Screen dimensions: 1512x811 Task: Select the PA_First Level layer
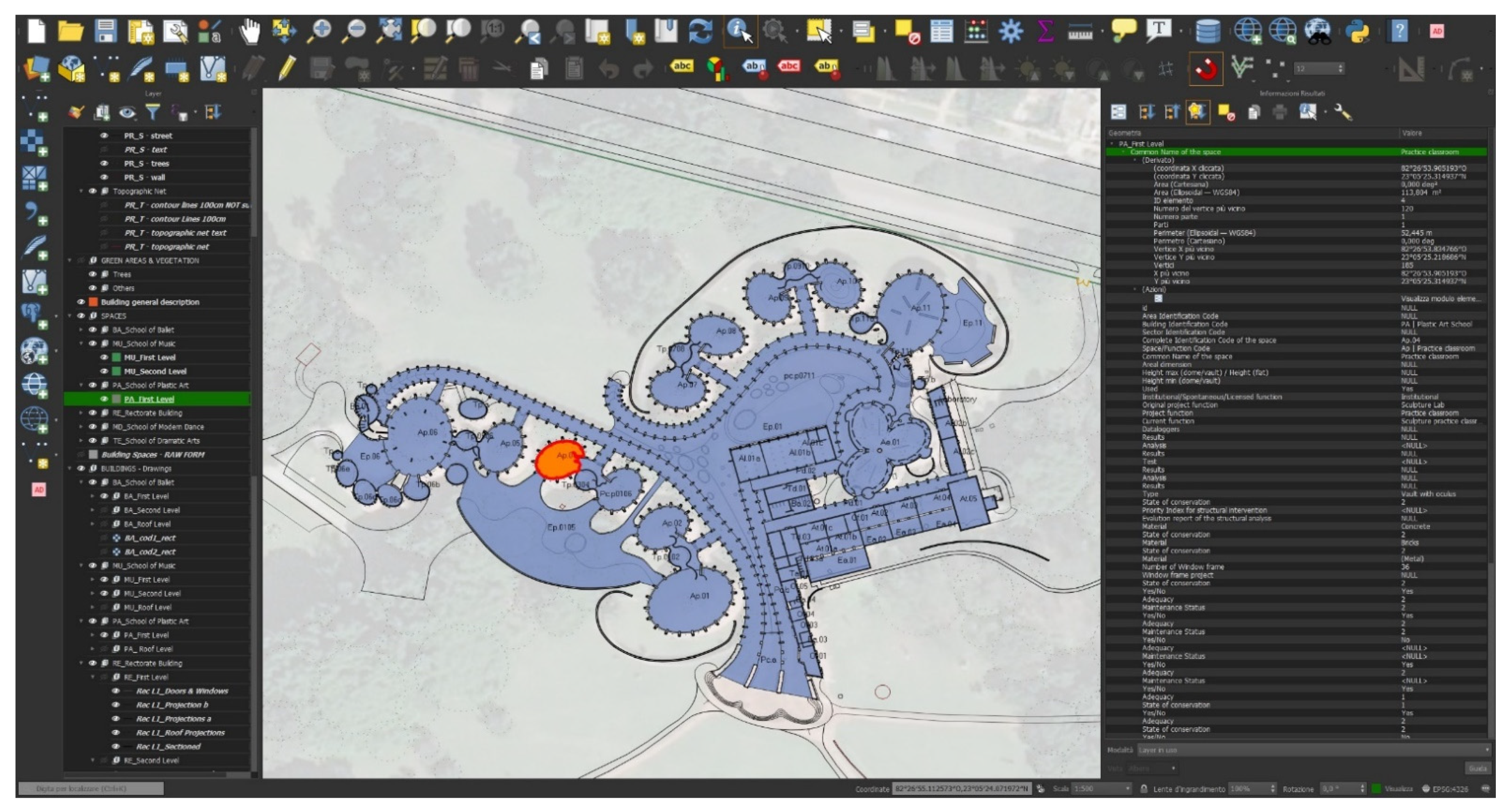coord(149,399)
